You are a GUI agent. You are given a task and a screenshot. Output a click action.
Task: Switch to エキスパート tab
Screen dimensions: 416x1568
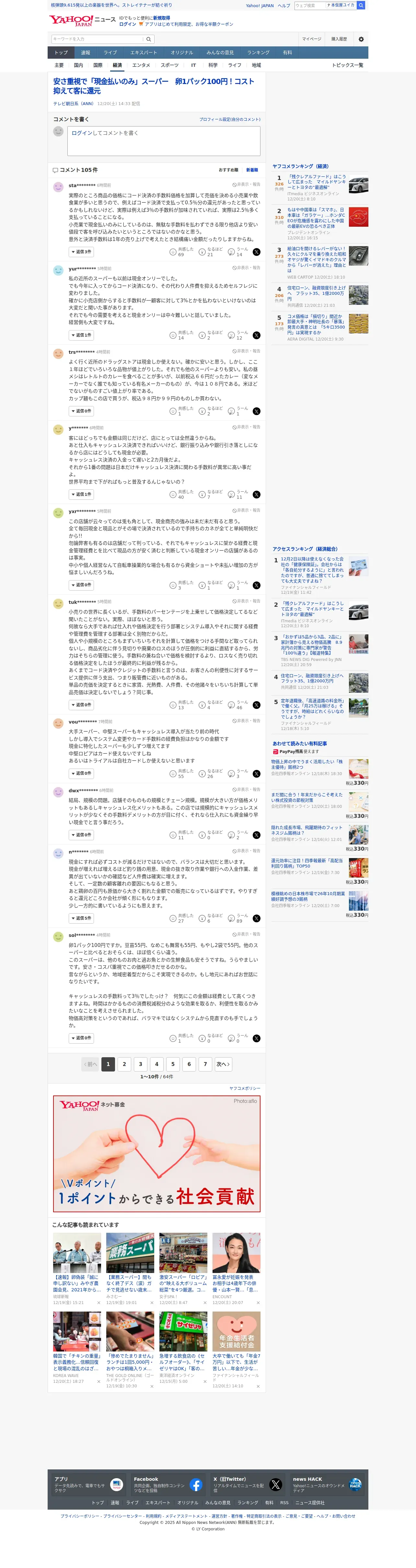tap(144, 52)
